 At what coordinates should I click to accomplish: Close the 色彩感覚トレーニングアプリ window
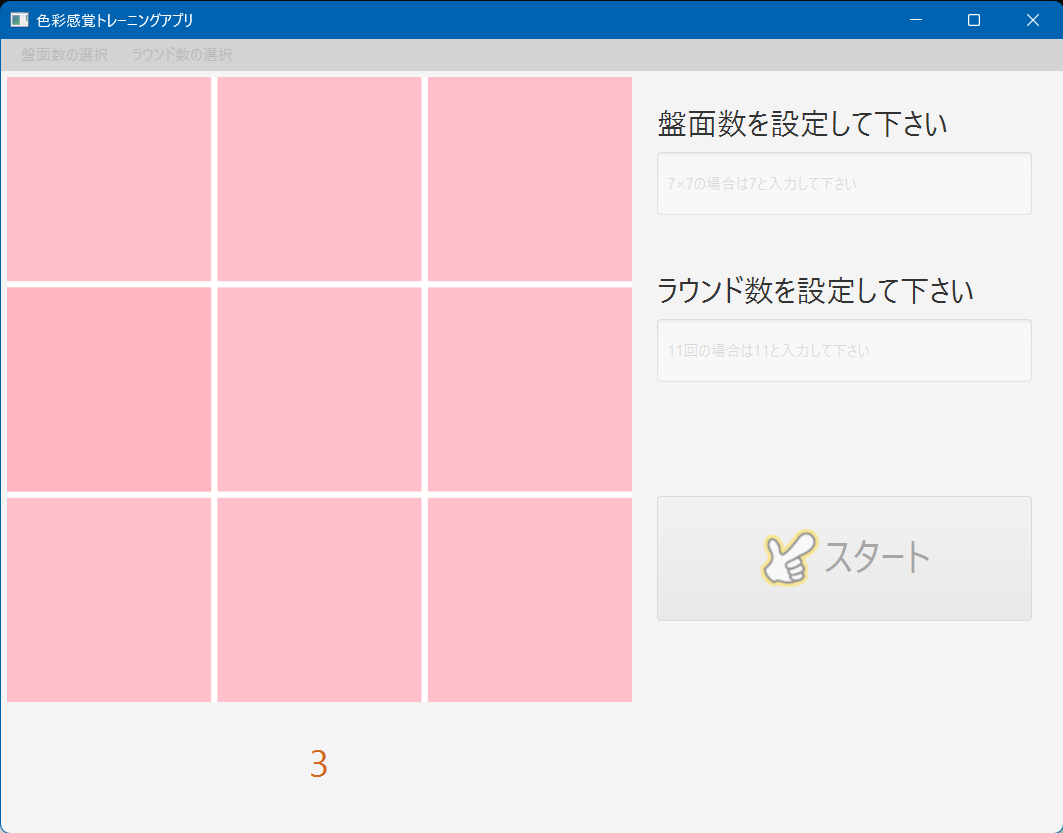coord(1033,20)
